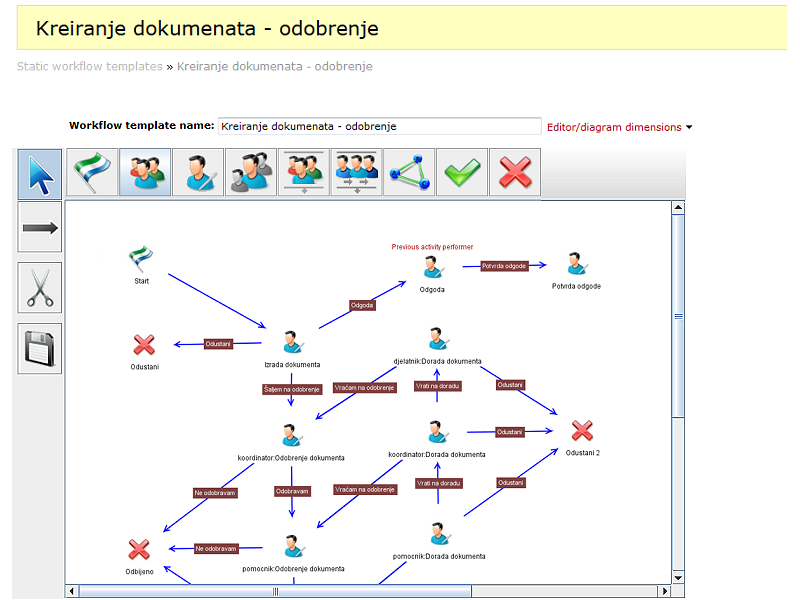Select the 'Potvrda odgode' transition label
Viewport: 800px width, 600px height.
click(x=504, y=266)
